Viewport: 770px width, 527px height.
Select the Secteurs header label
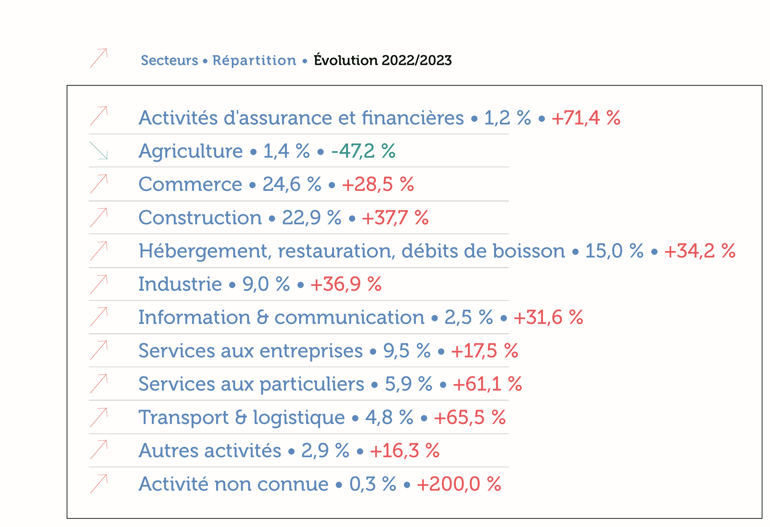pyautogui.click(x=169, y=61)
